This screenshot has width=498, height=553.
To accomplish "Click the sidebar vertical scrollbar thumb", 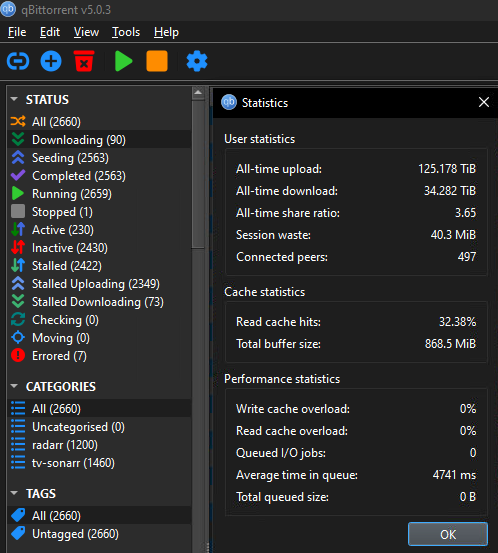I will 198,174.
